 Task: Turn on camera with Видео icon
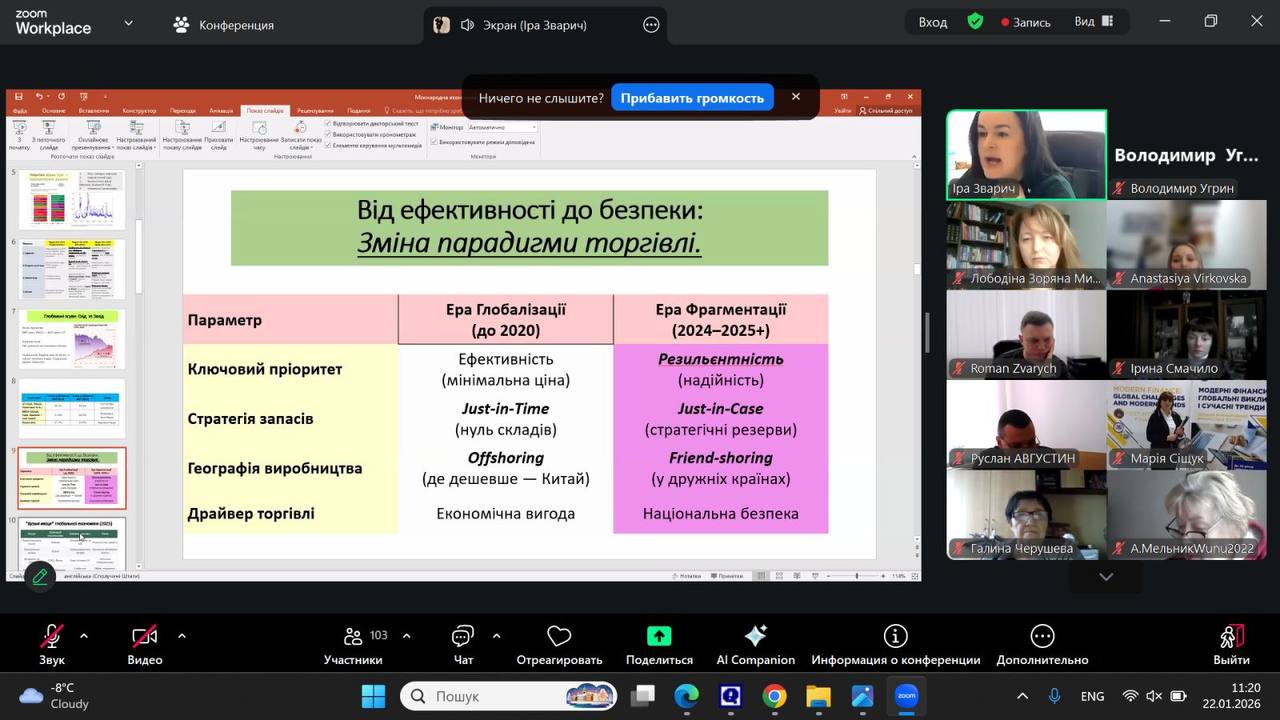coord(144,637)
